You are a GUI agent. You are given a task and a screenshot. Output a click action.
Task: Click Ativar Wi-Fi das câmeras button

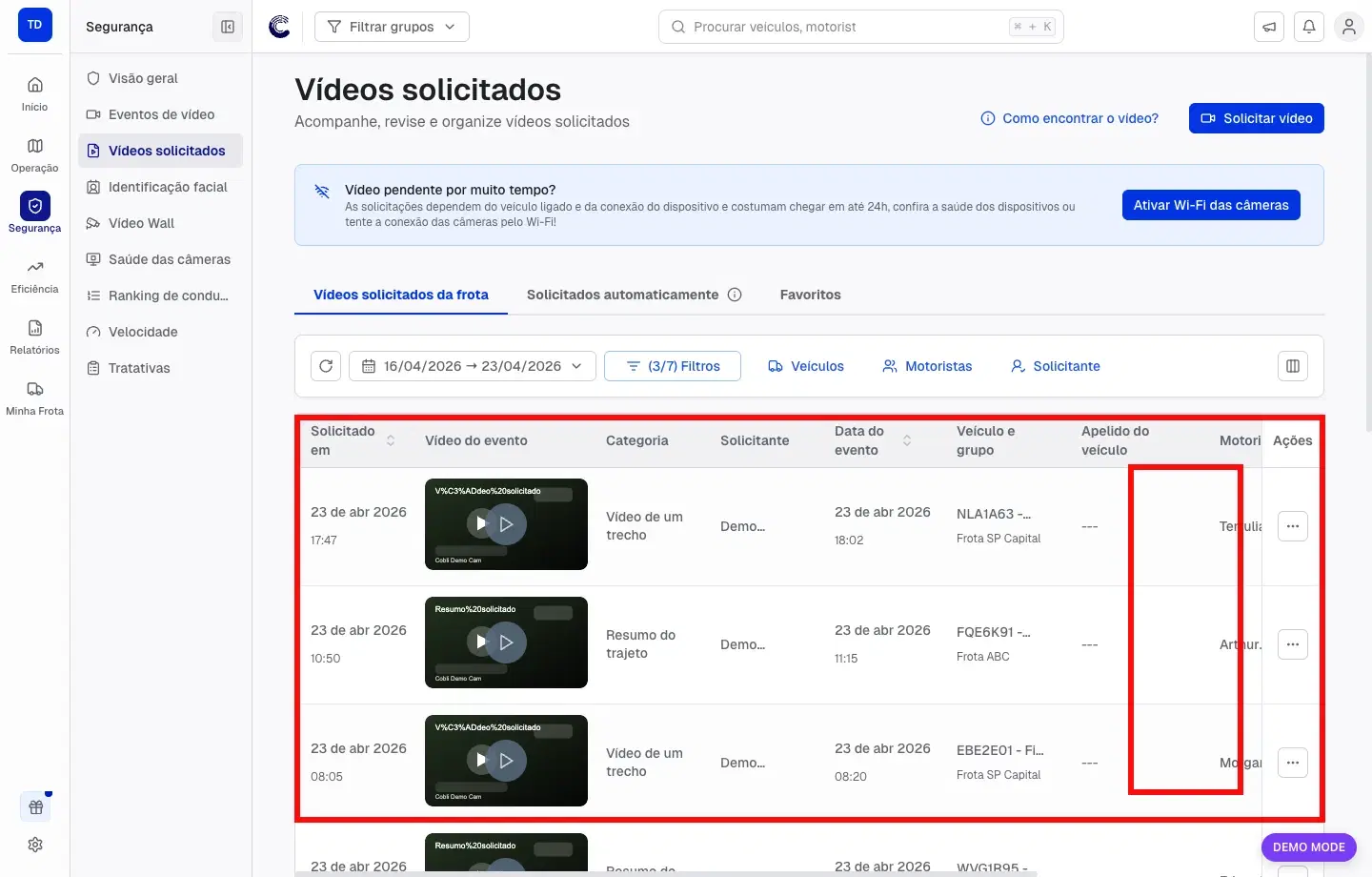click(1211, 205)
